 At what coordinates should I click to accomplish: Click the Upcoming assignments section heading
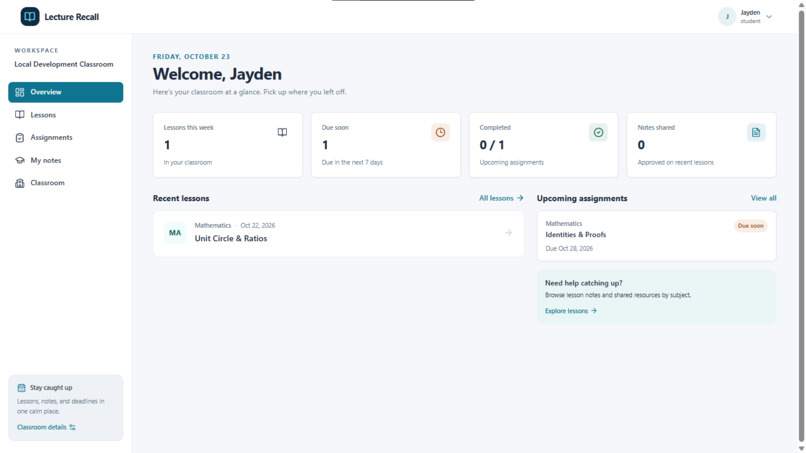pyautogui.click(x=582, y=198)
